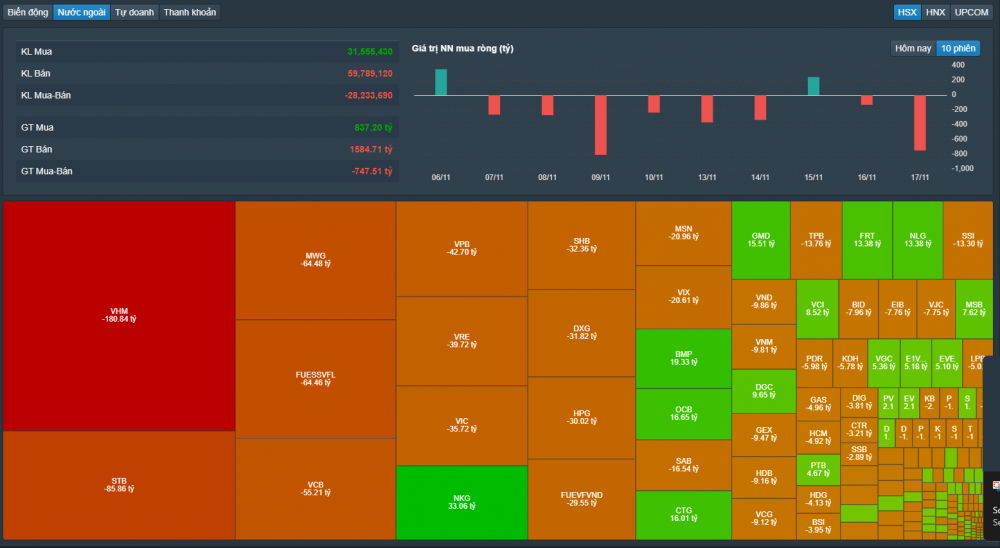
Task: Click the green BMP 19.33 tỷ tile
Action: [x=684, y=359]
